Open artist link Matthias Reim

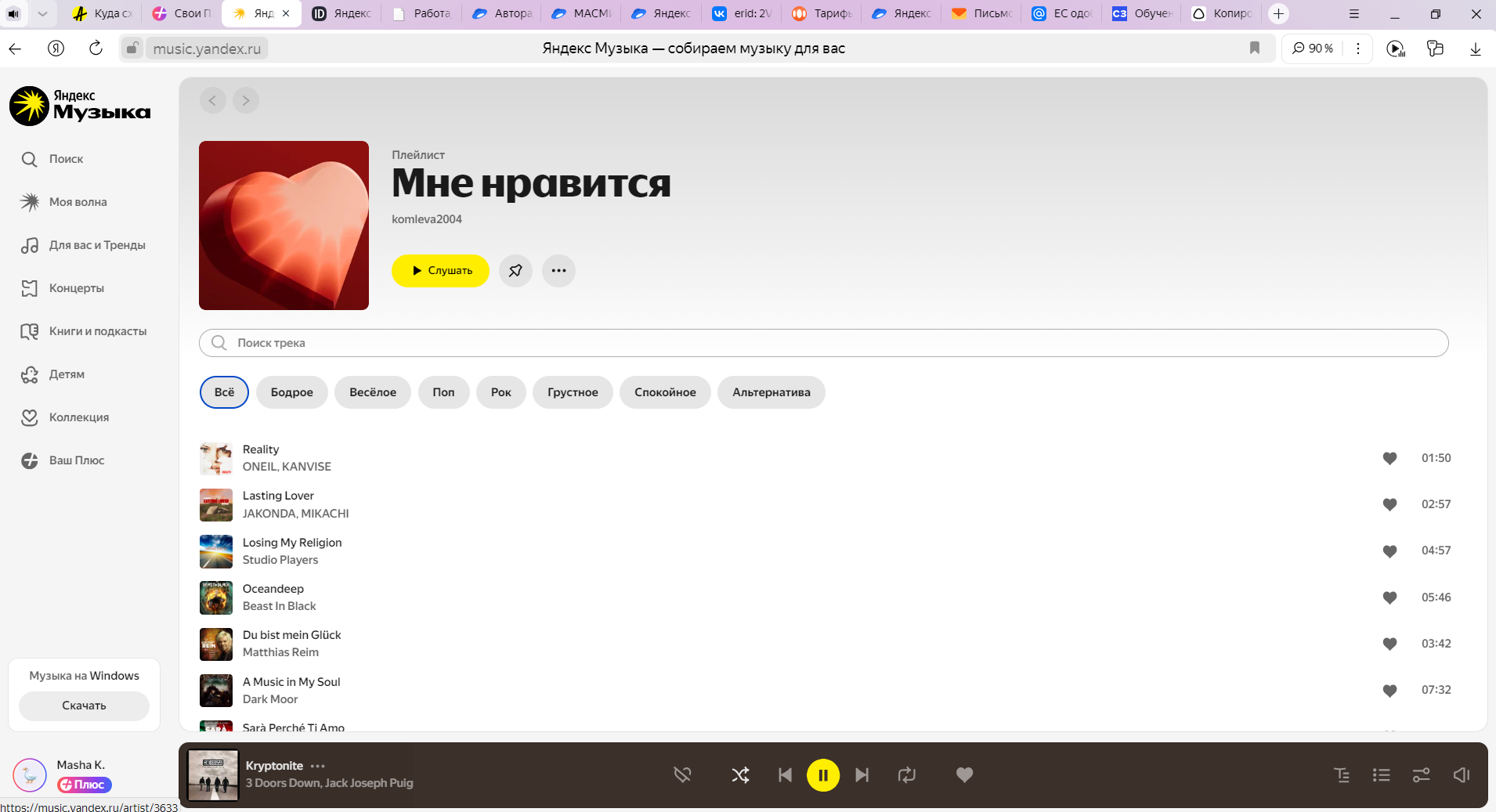pos(280,652)
